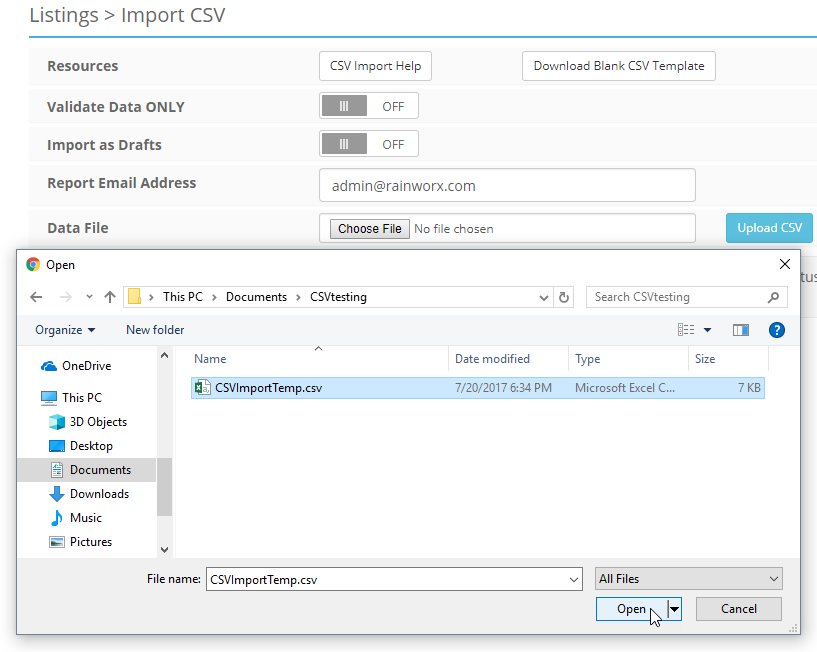The height and width of the screenshot is (652, 817).
Task: Enable the Validate Data ONLY switch
Action: 369,105
